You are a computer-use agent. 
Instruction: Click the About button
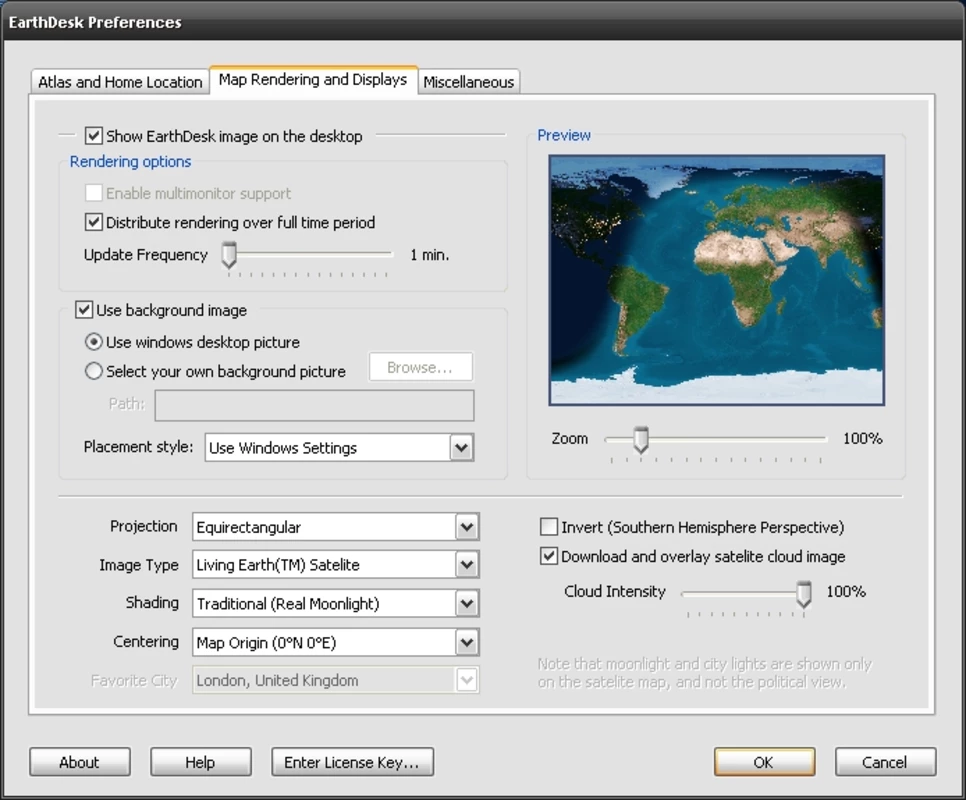[79, 762]
